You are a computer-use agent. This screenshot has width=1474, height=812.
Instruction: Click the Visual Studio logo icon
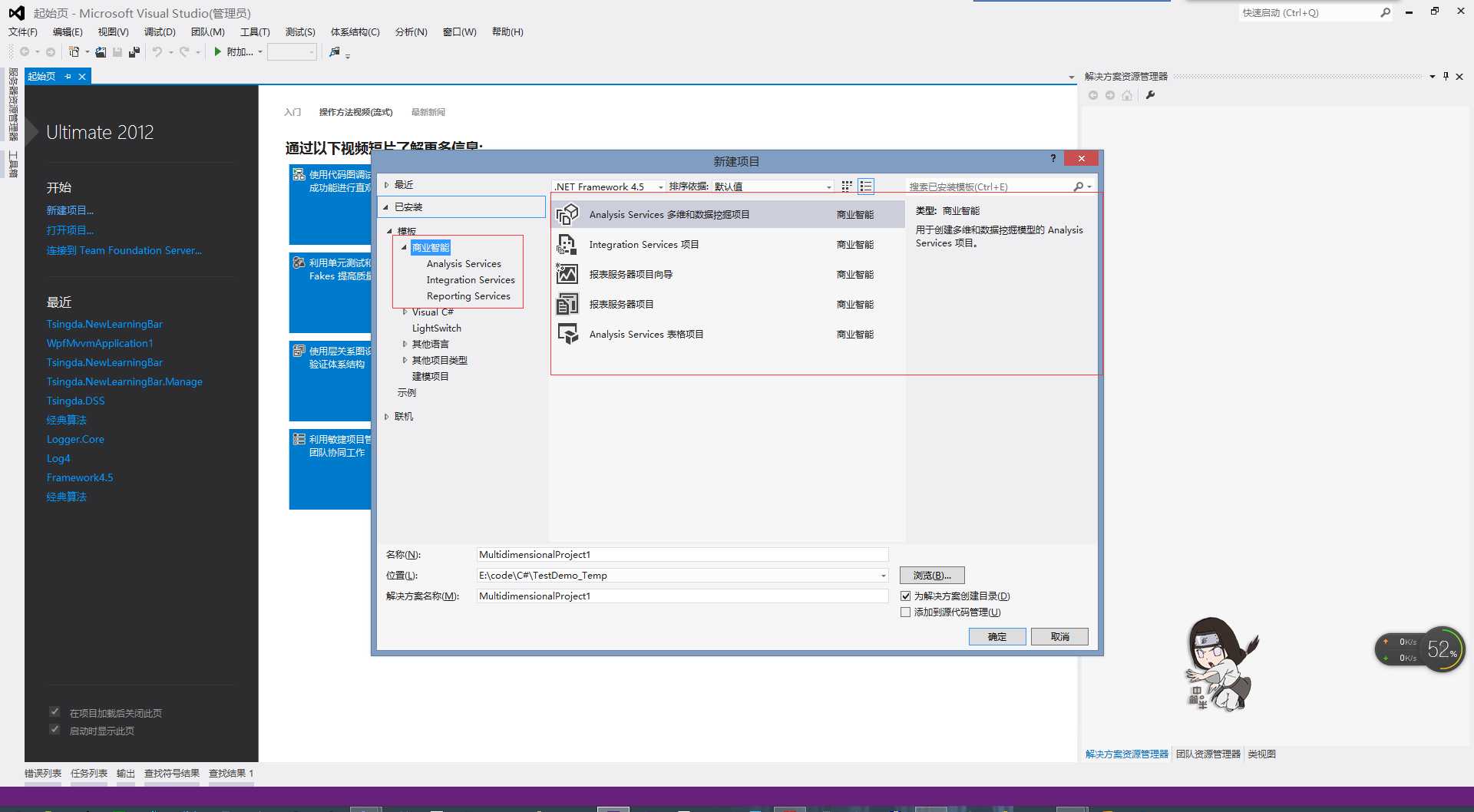(x=16, y=13)
